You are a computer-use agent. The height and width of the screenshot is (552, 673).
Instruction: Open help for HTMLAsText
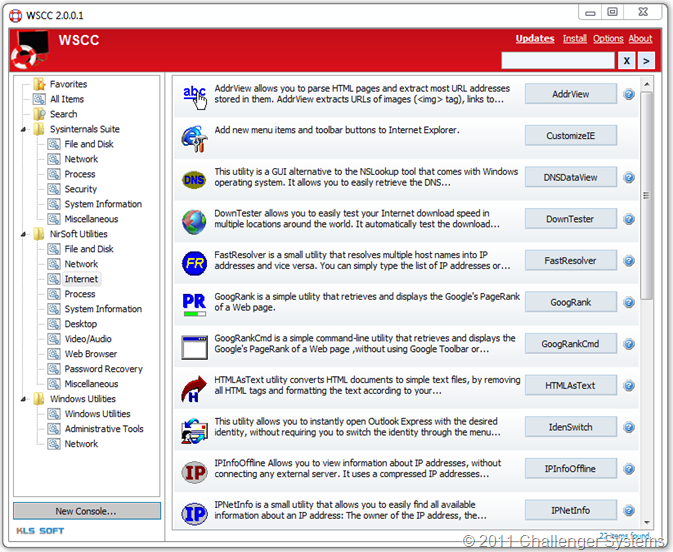(629, 385)
